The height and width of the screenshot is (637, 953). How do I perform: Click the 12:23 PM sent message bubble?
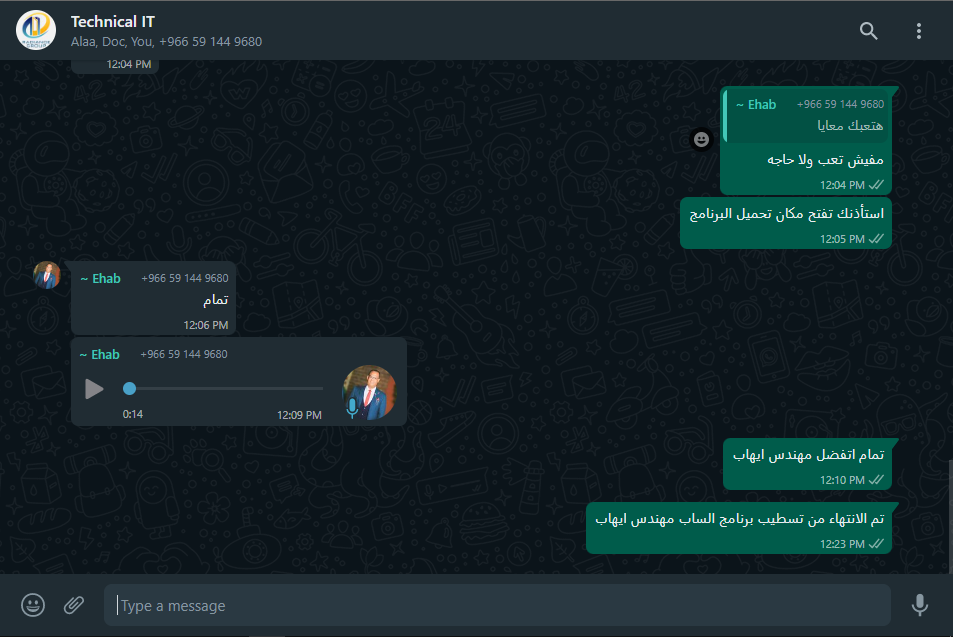739,528
